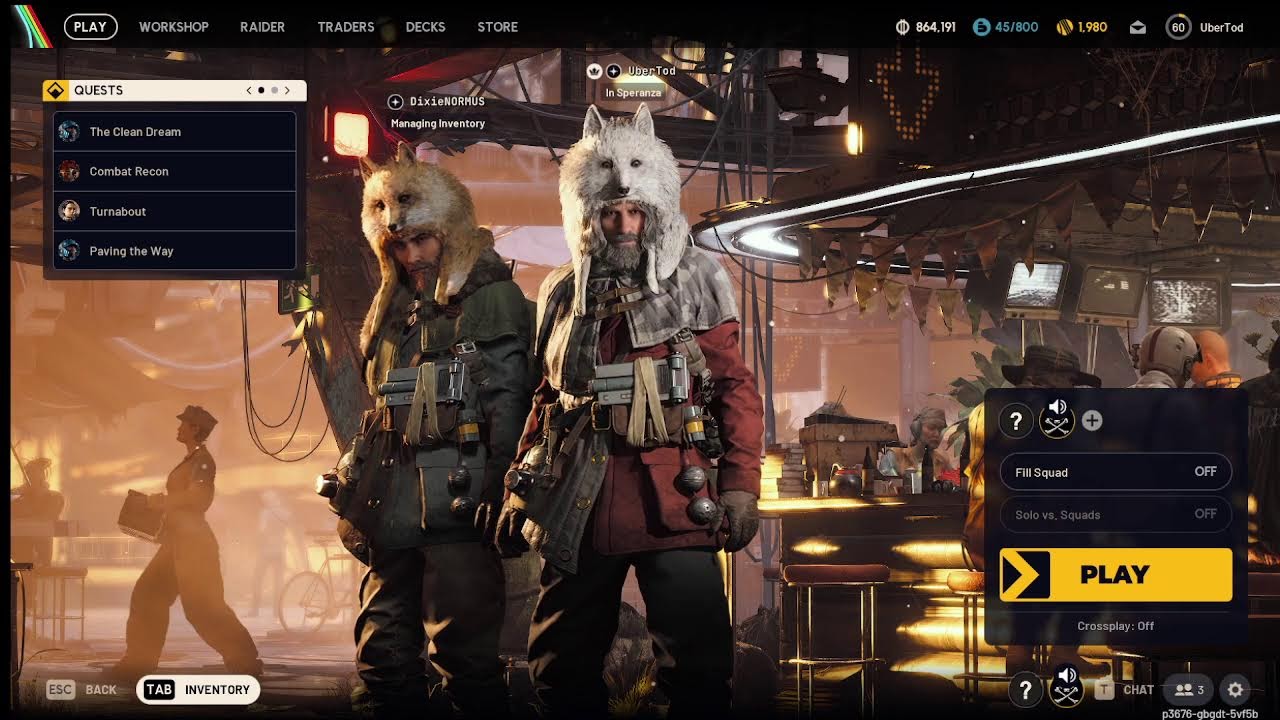The width and height of the screenshot is (1280, 720).
Task: Select the first quests page dot
Action: tap(262, 90)
